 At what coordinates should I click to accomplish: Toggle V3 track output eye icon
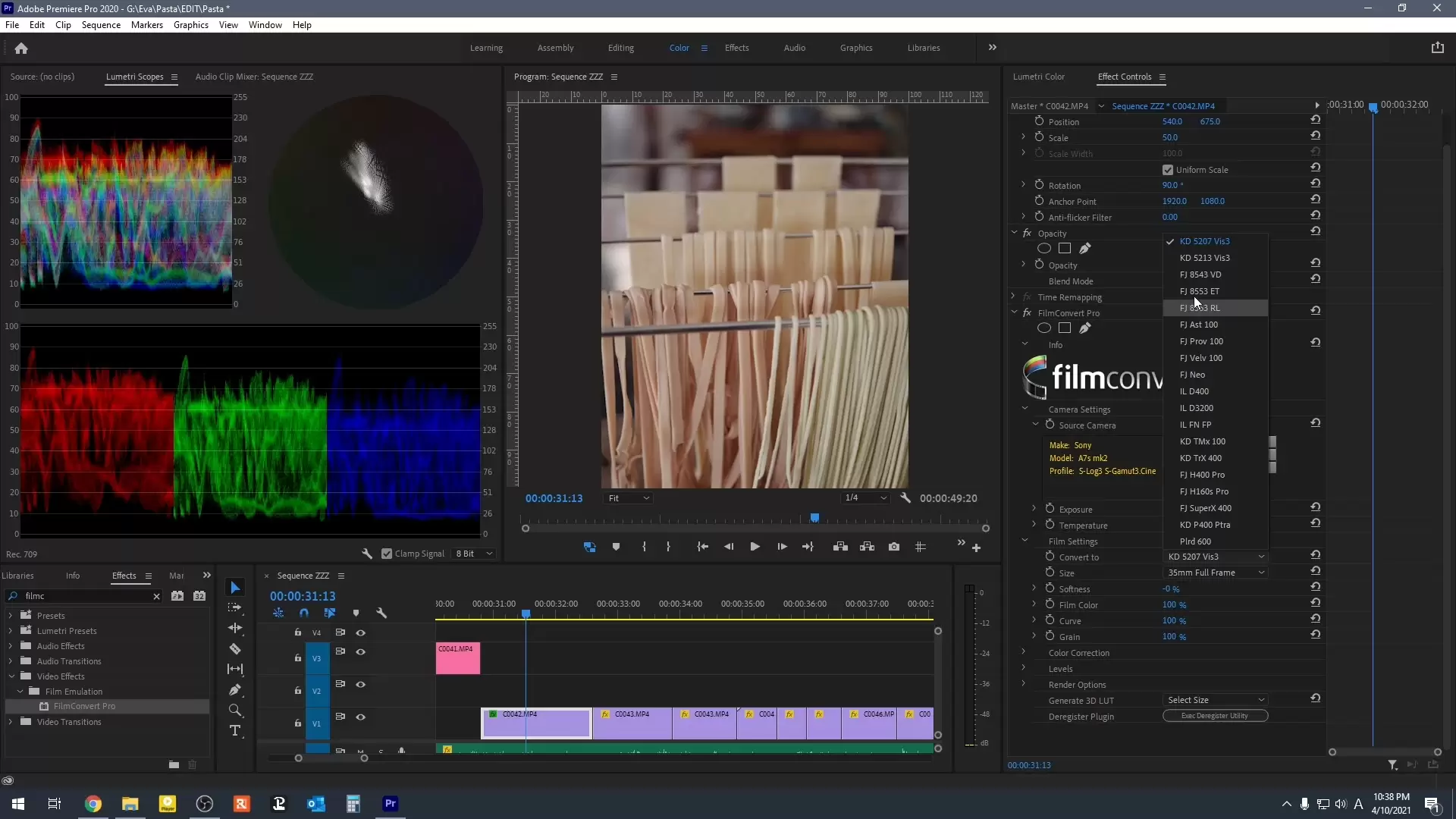tap(361, 652)
